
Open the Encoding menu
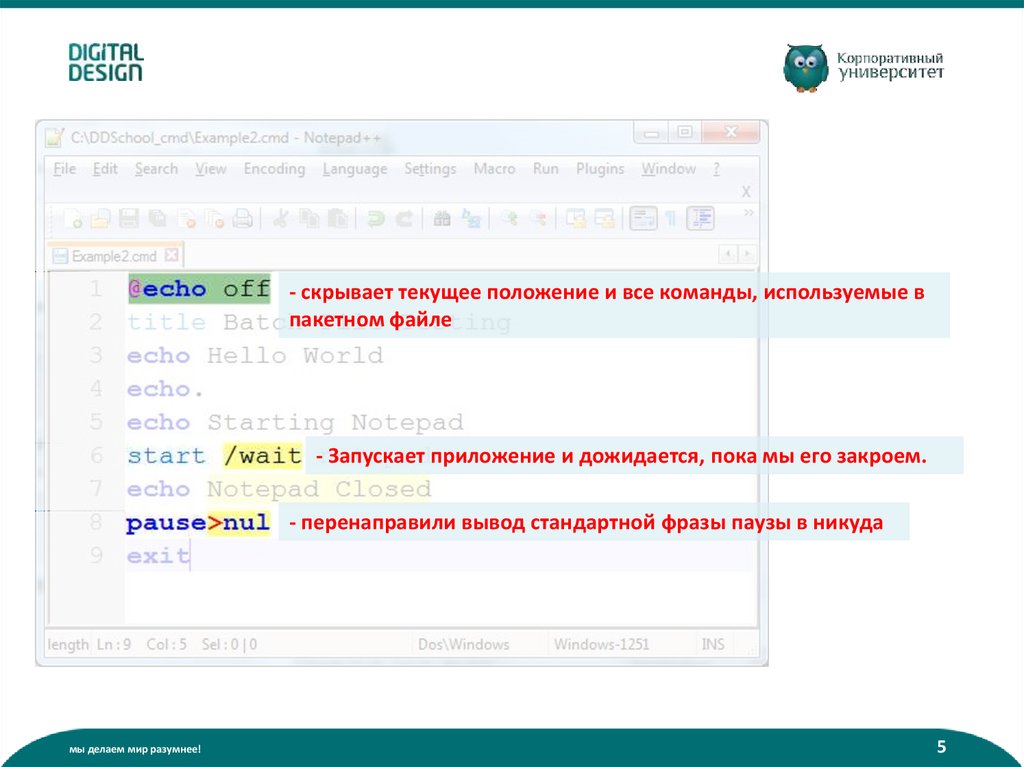[x=274, y=169]
